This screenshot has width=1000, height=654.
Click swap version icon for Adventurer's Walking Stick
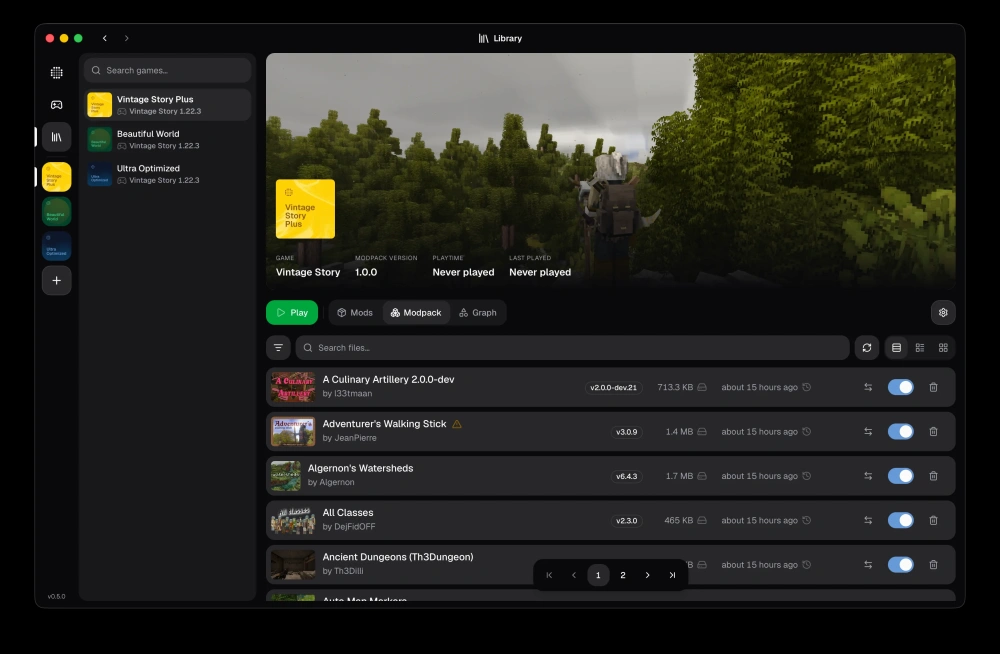[x=868, y=432]
